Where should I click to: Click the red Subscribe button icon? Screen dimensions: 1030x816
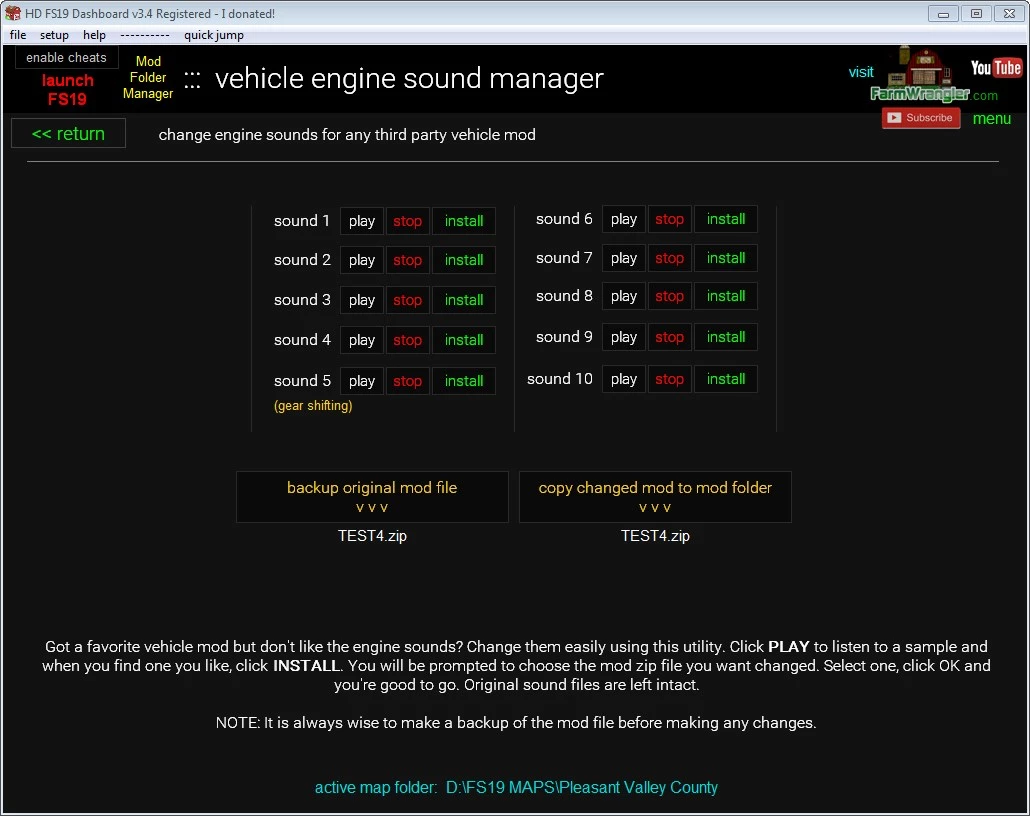(920, 117)
